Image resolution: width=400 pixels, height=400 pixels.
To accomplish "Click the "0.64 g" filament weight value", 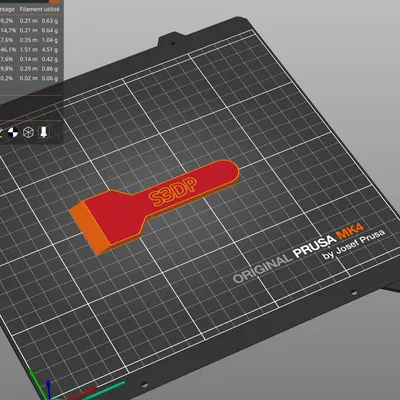I will (50, 30).
